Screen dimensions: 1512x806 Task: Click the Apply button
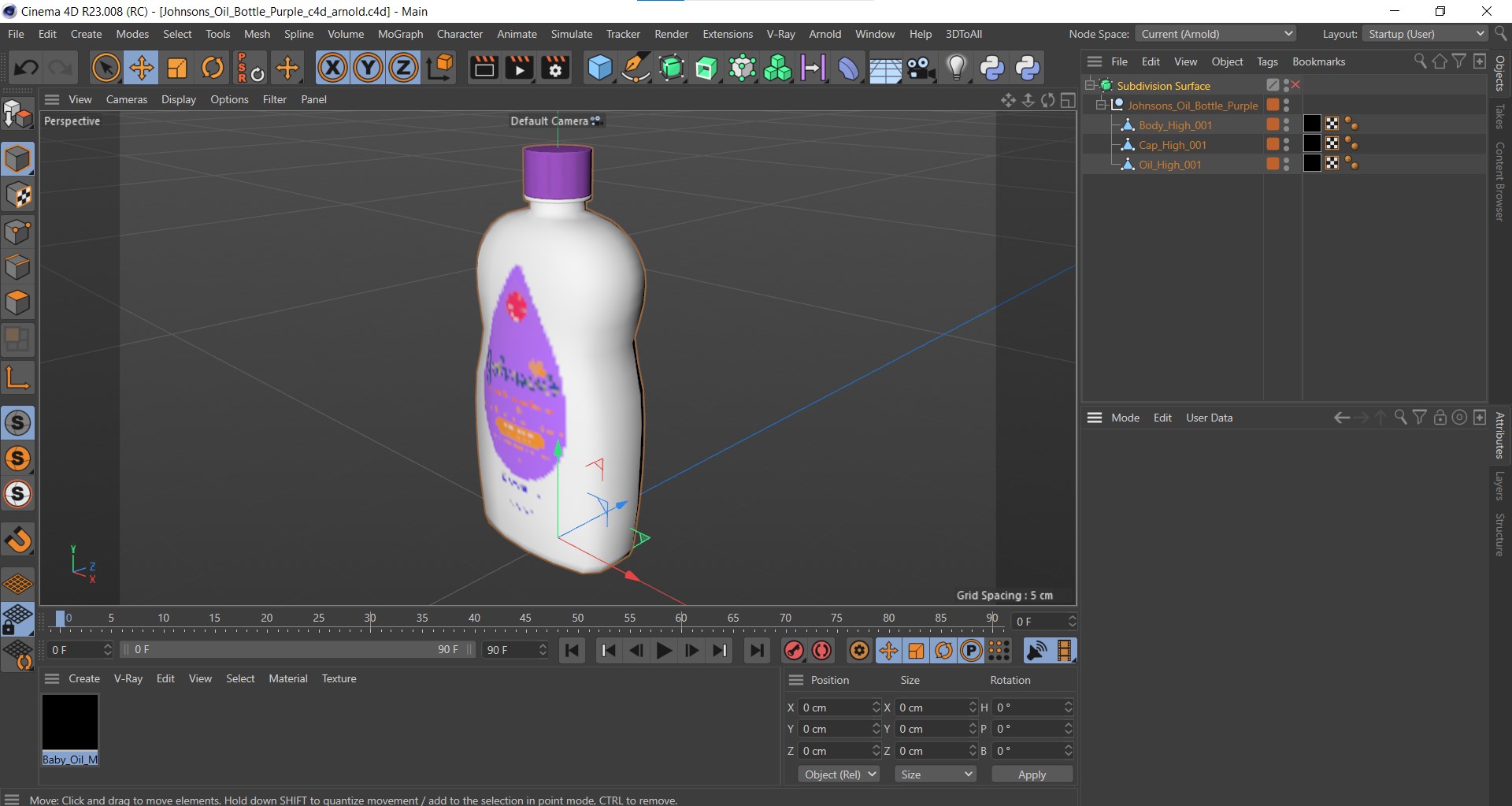(x=1032, y=774)
